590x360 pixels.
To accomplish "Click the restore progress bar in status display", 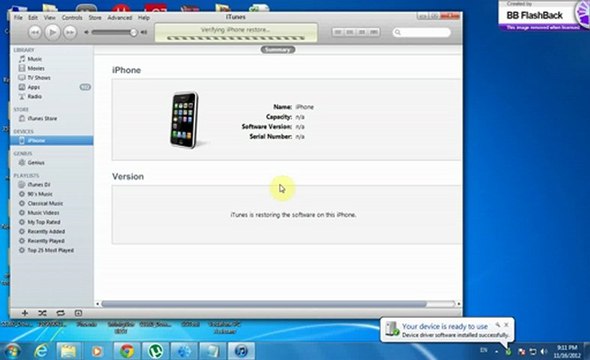I will pyautogui.click(x=236, y=38).
